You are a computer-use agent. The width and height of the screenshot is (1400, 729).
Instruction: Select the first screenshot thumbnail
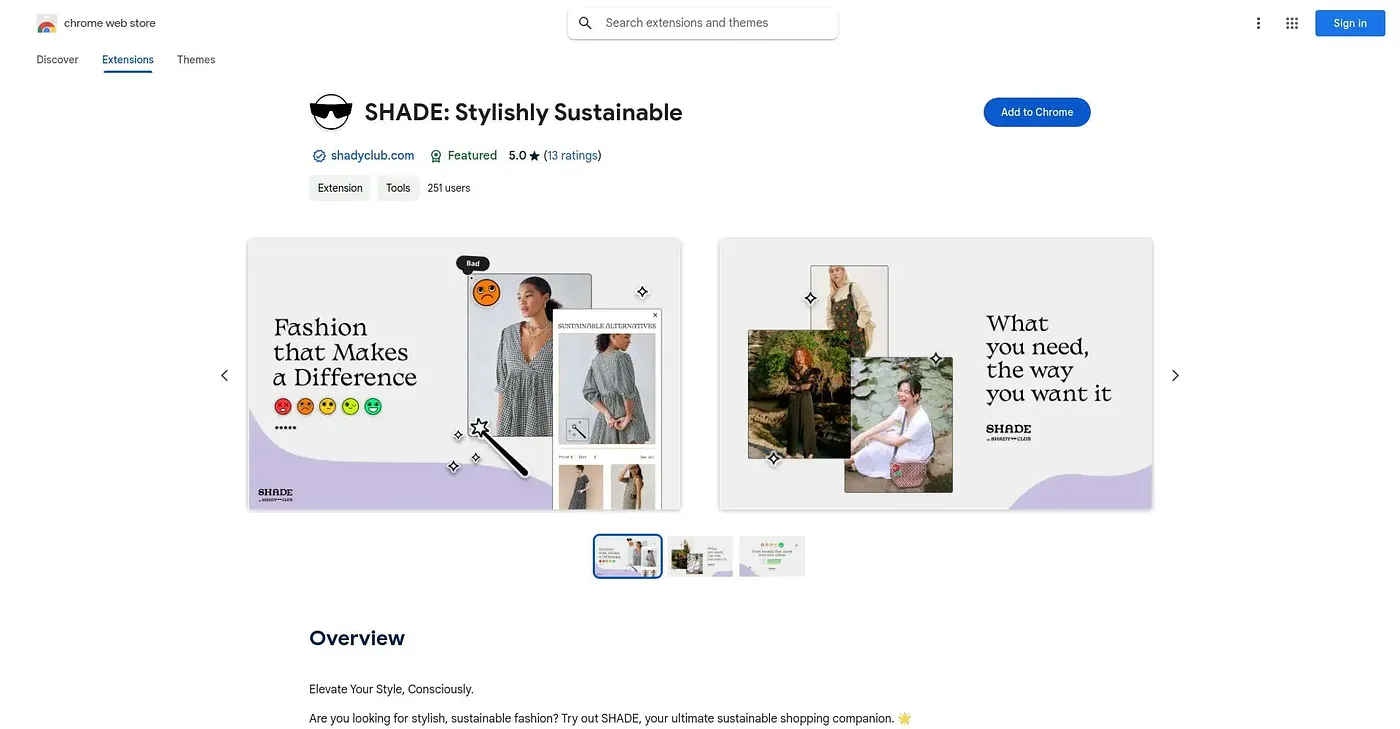point(628,556)
